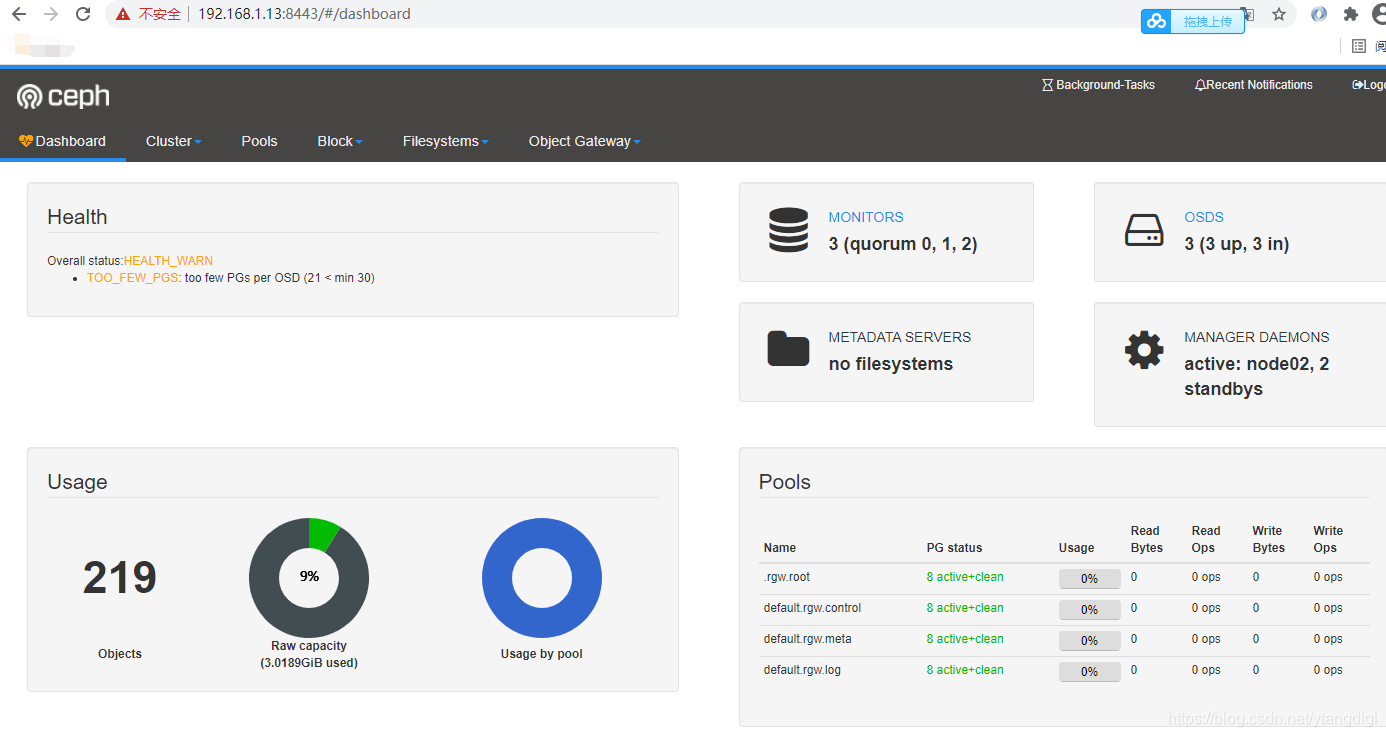Open Background-Tasks in header
This screenshot has width=1386, height=737.
click(x=1098, y=85)
